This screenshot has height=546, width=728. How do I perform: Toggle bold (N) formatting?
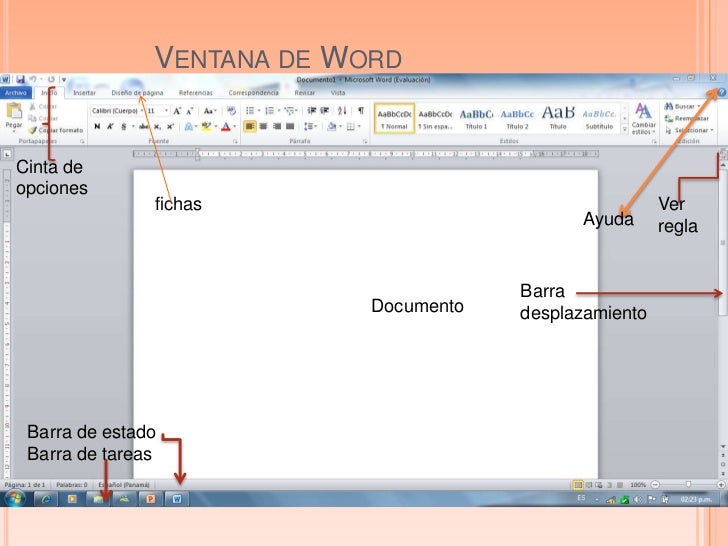pos(97,126)
